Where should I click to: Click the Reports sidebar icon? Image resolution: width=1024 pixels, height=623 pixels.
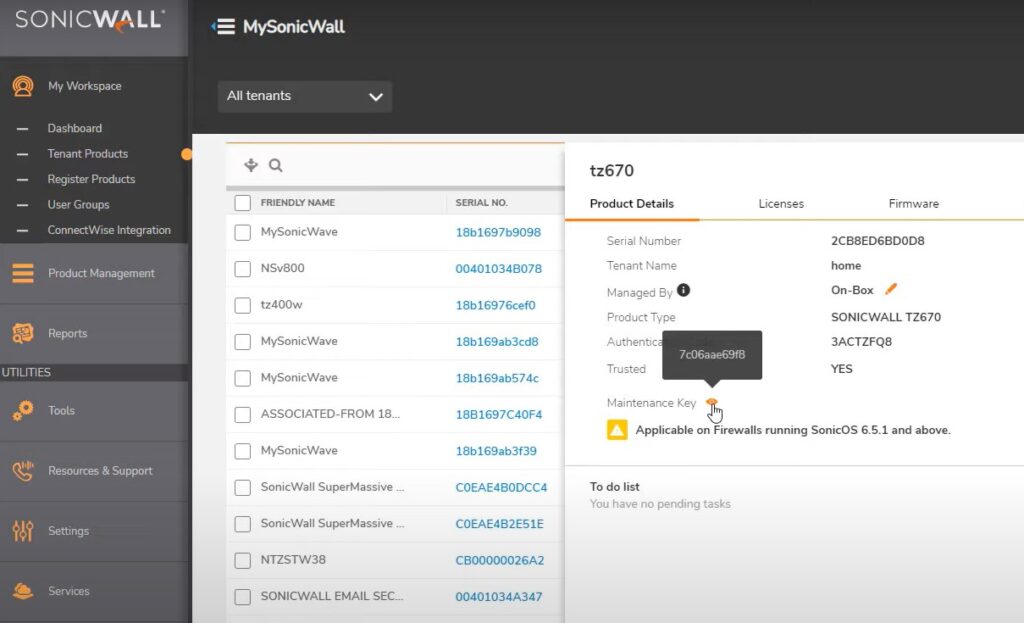click(23, 333)
